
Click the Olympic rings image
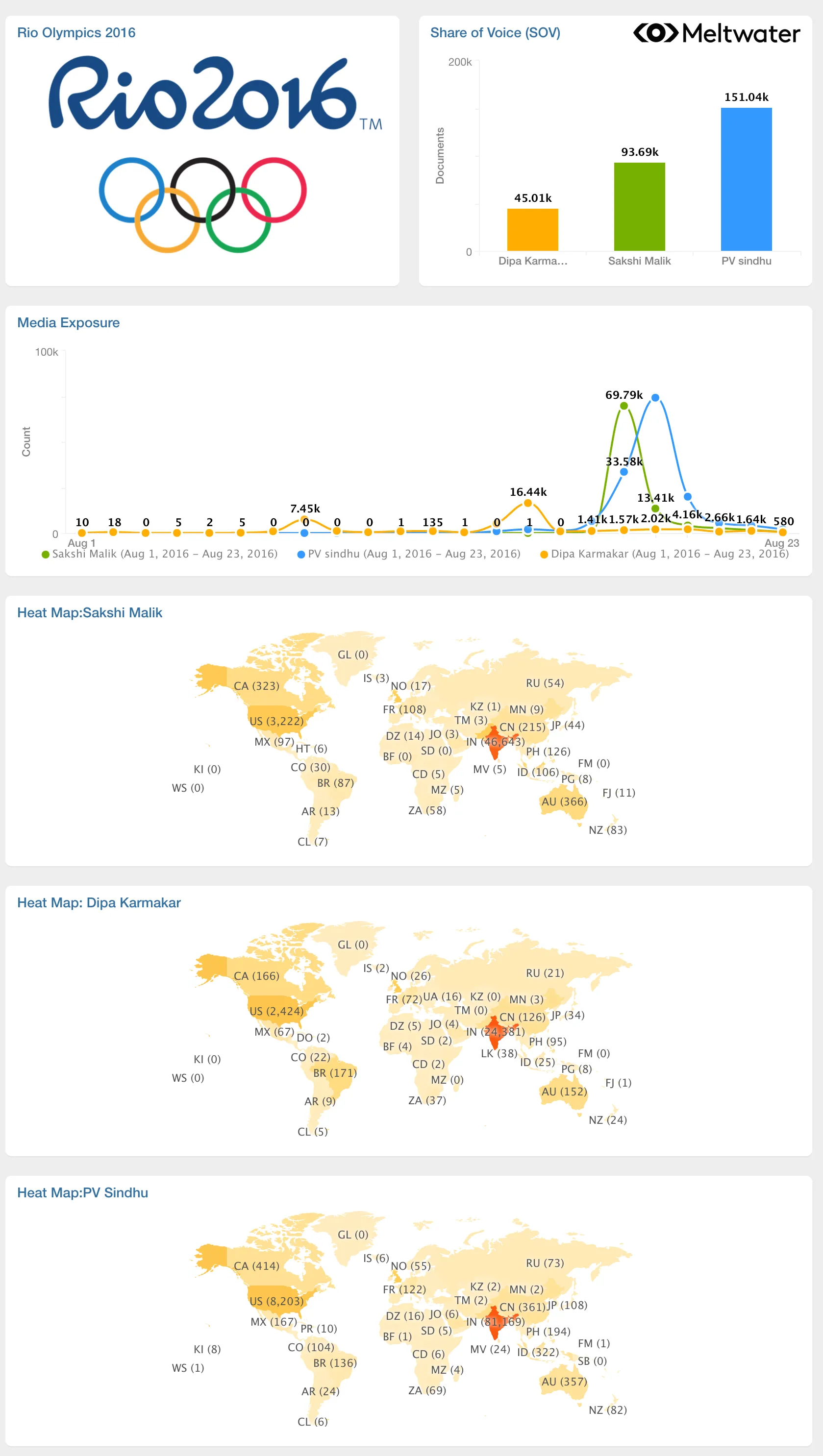coord(202,205)
